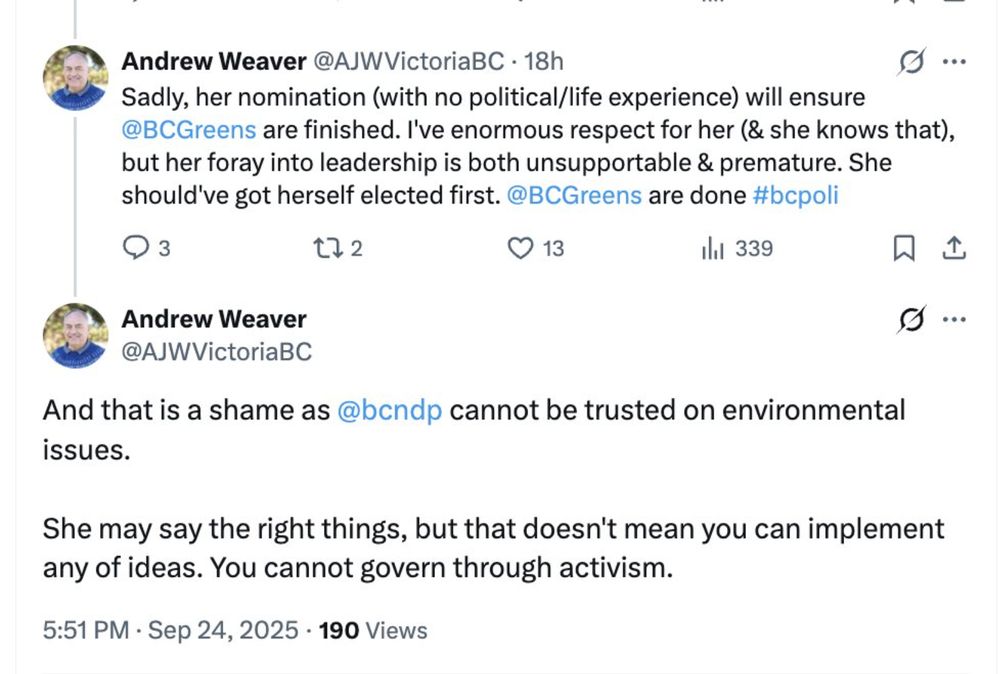Screen dimensions: 1000x674
Task: Open the 18h timestamp link
Action: point(543,61)
